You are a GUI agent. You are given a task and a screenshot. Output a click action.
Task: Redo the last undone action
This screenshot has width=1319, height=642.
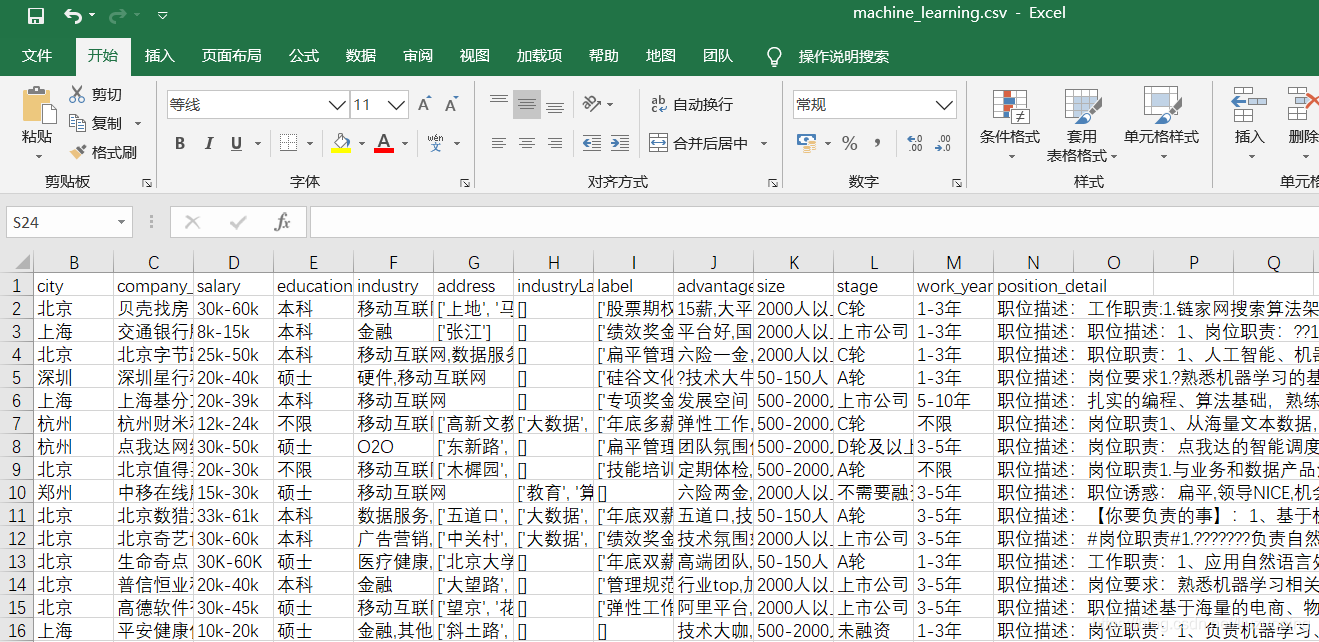[x=116, y=15]
